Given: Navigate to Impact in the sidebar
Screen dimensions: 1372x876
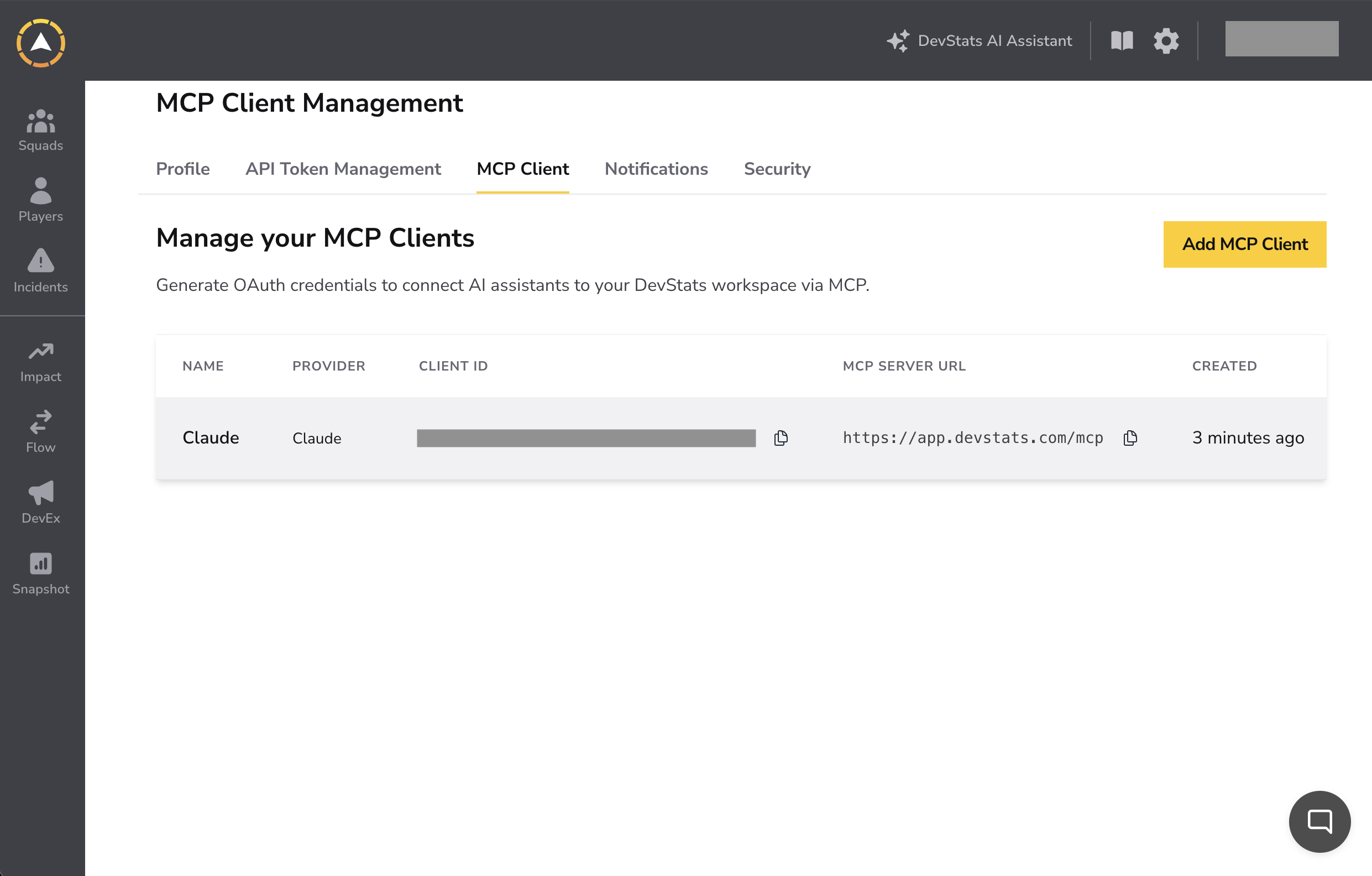Looking at the screenshot, I should click(x=41, y=362).
